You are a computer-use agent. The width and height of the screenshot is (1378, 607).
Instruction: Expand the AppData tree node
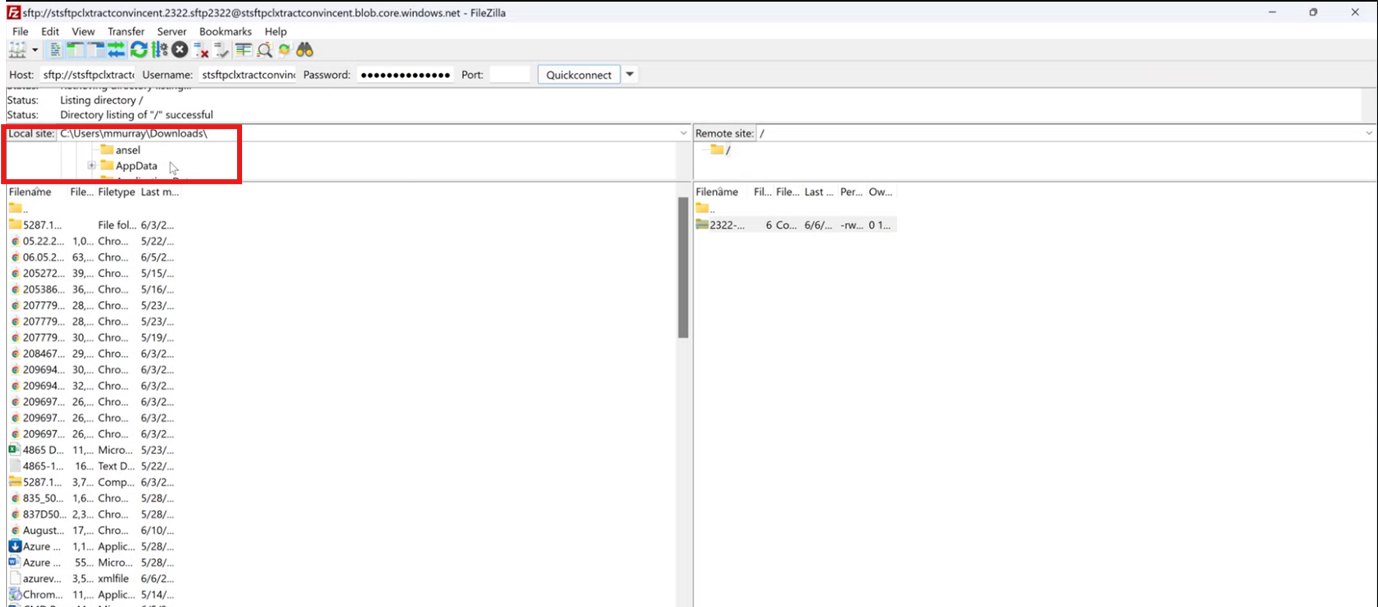click(x=92, y=166)
